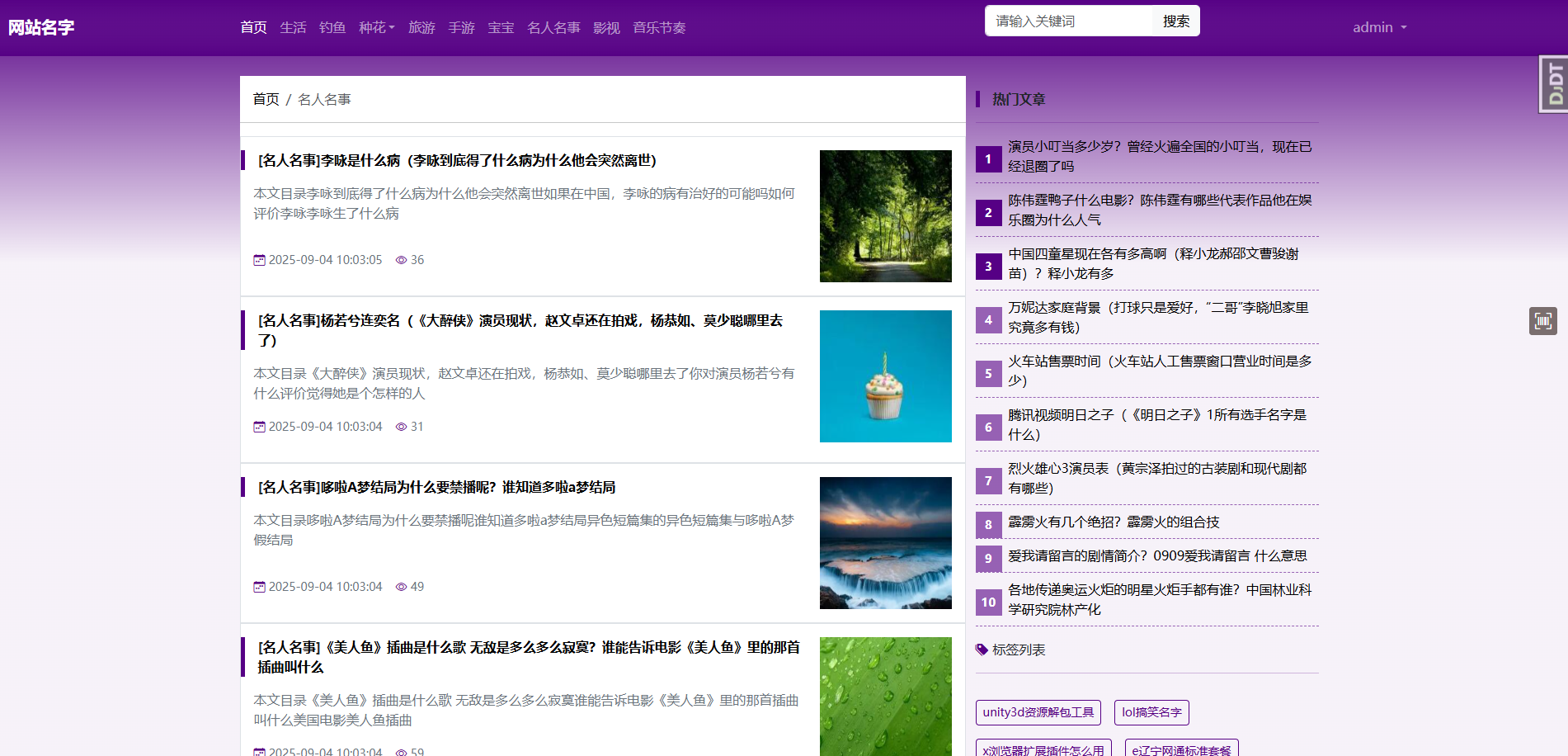Click the 搜索 search button

[x=1175, y=21]
